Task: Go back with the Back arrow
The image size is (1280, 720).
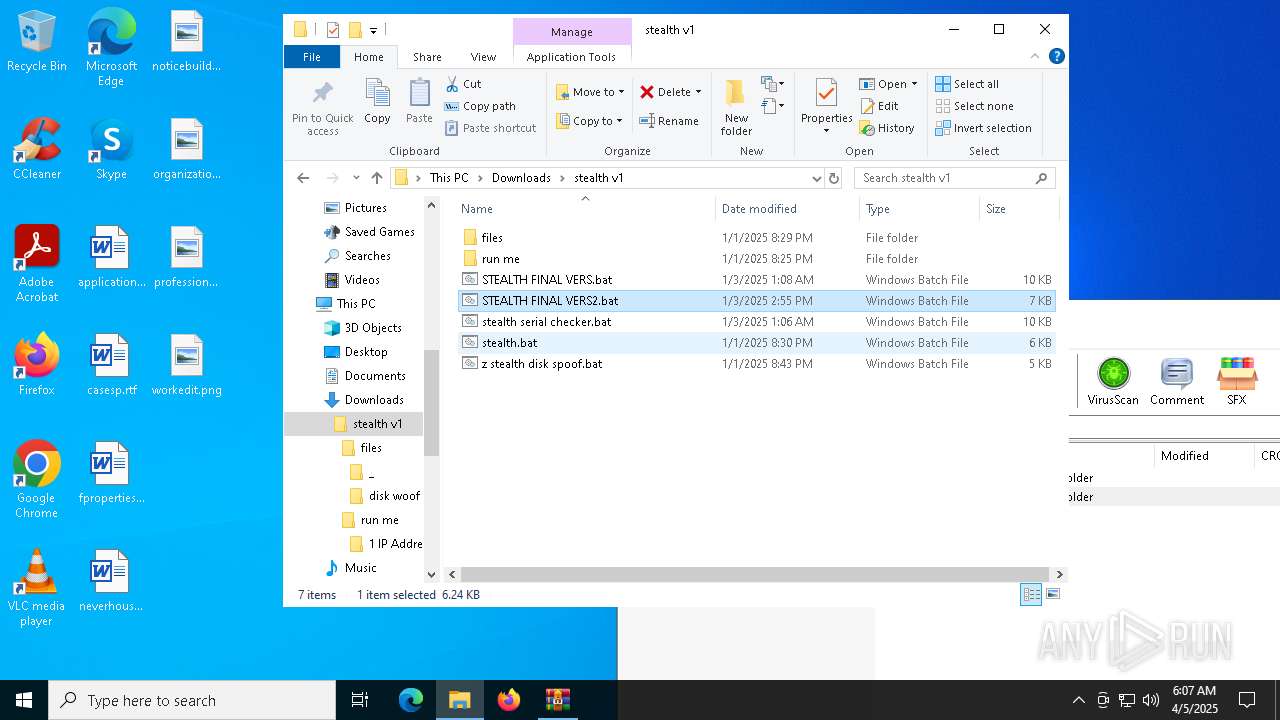Action: click(303, 178)
